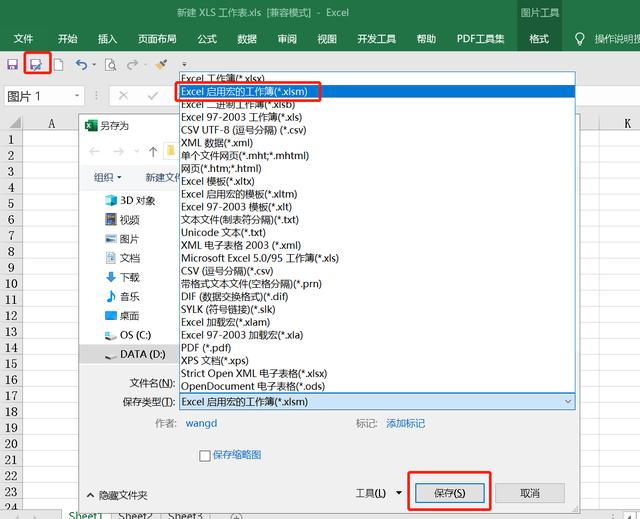Image resolution: width=640 pixels, height=519 pixels.
Task: Click the Save As icon in quick access toolbar
Action: tap(36, 64)
